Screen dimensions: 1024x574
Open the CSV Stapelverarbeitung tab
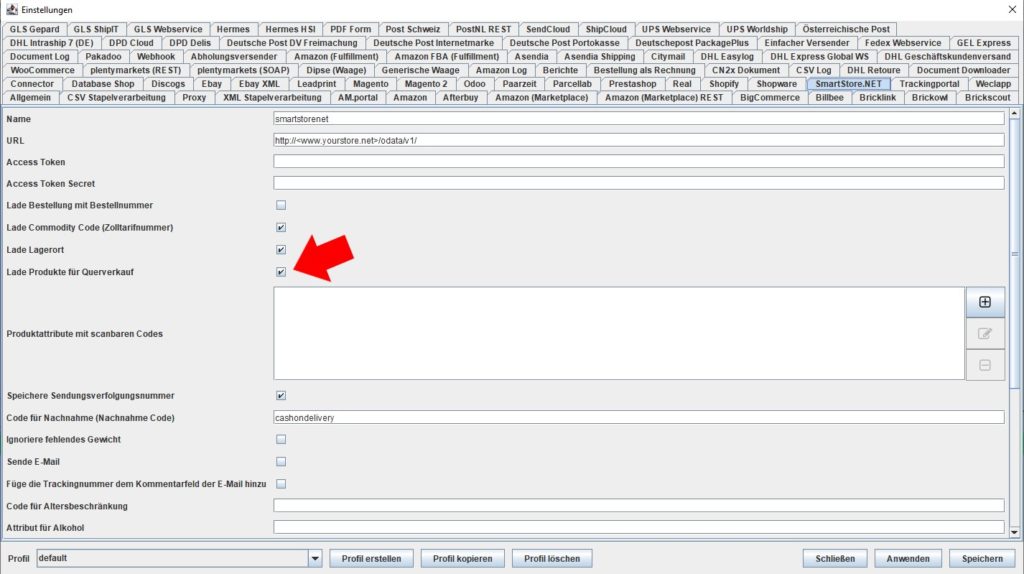pos(116,97)
